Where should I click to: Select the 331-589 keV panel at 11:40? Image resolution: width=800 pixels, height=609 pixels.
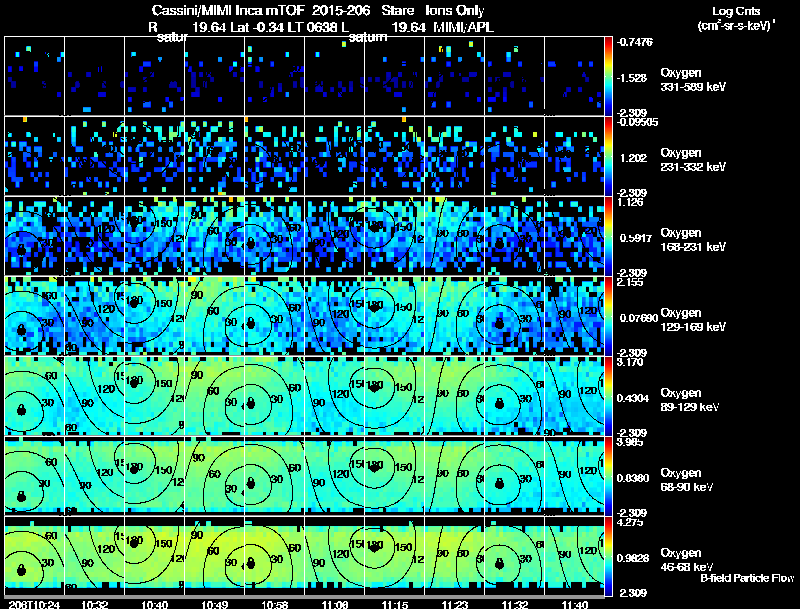tap(574, 76)
